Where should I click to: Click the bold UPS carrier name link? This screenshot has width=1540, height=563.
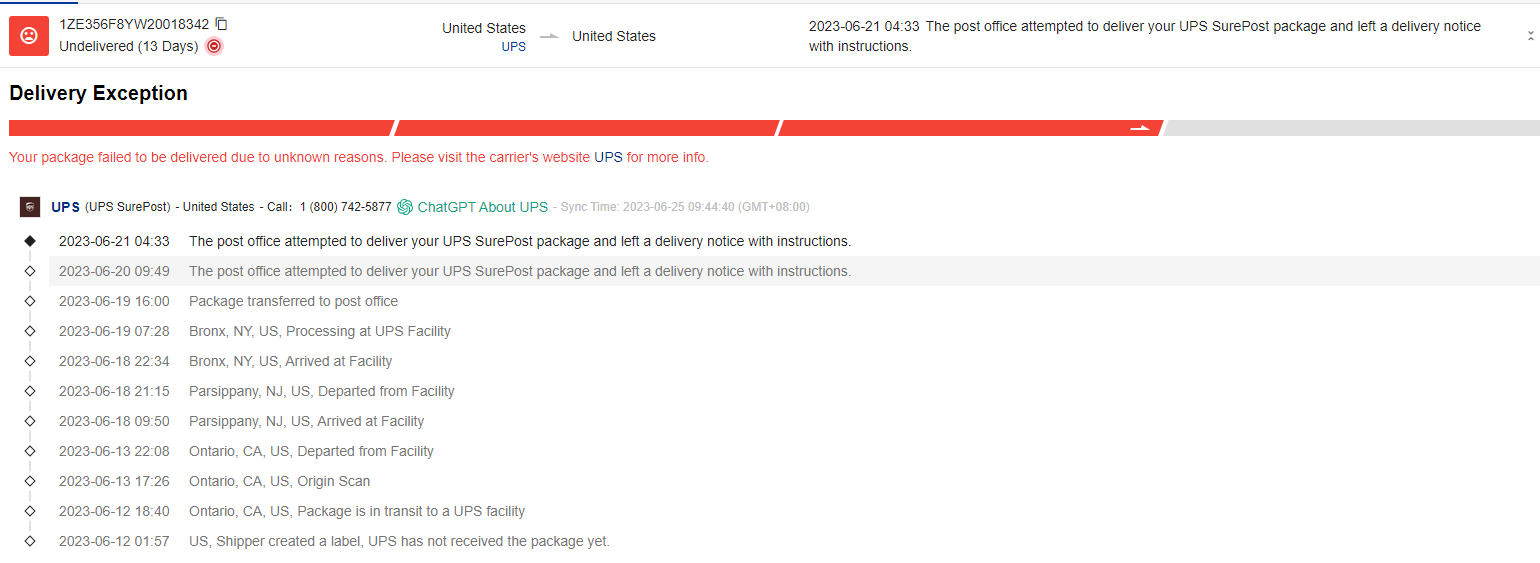(x=65, y=207)
